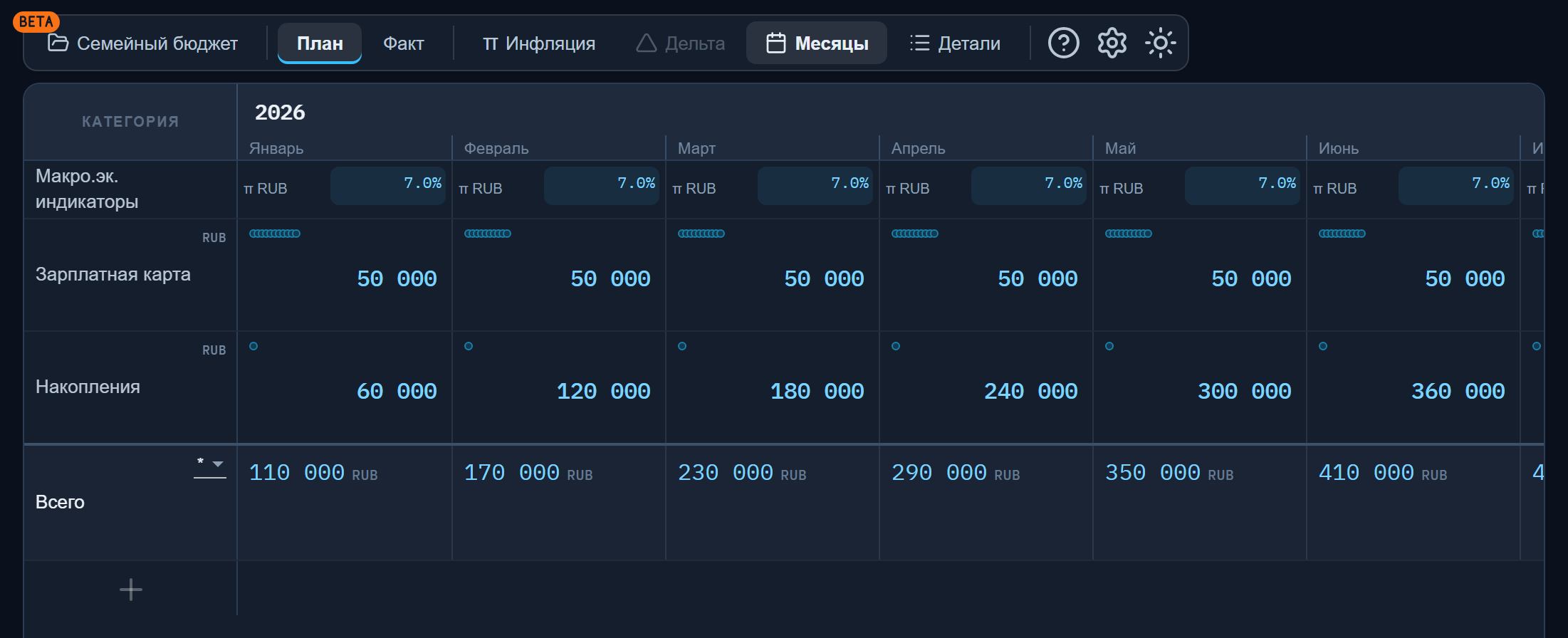
Task: Click the BETA badge
Action: pyautogui.click(x=36, y=21)
